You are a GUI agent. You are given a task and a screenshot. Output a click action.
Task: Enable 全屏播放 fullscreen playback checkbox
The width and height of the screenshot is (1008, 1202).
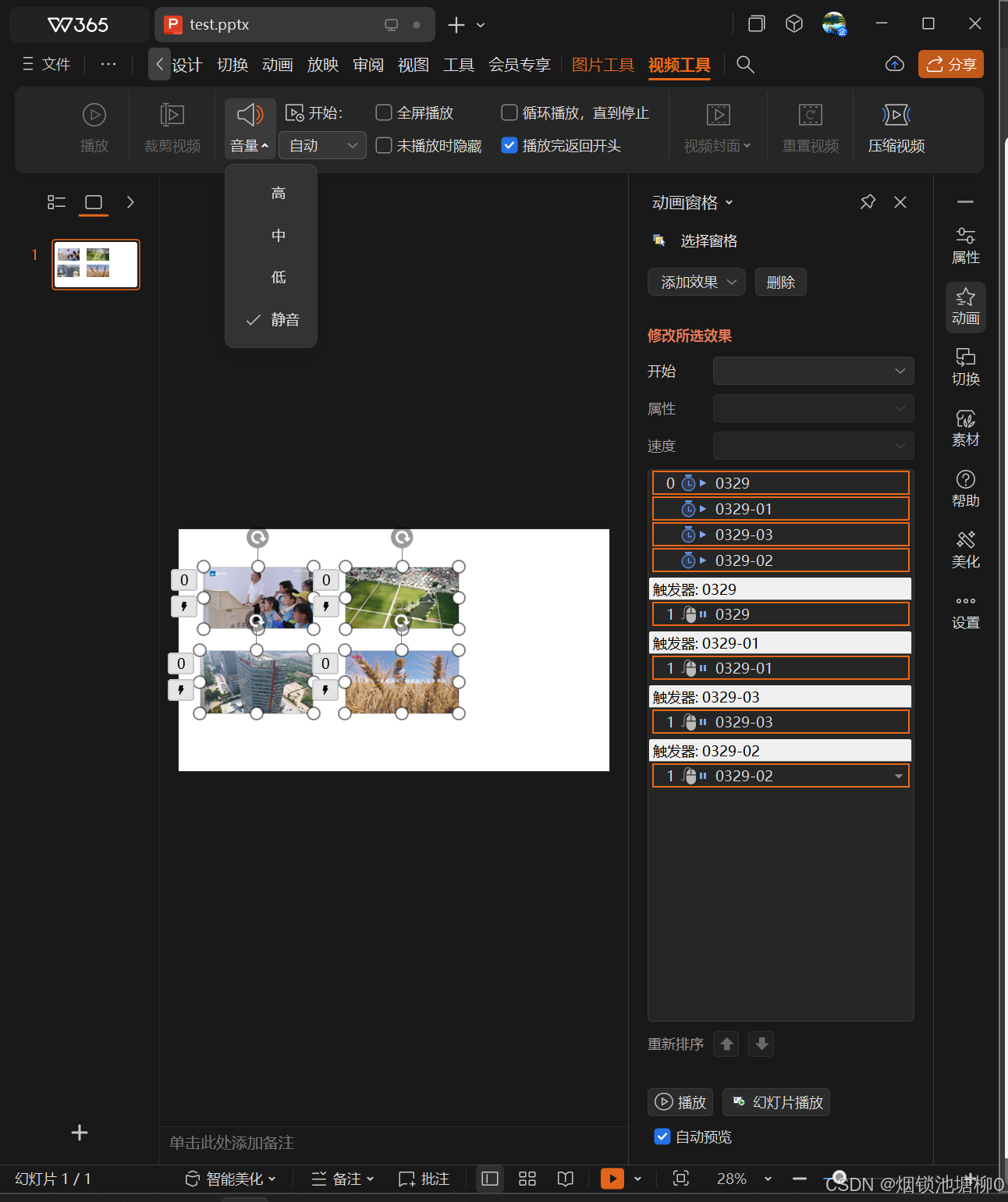pyautogui.click(x=384, y=112)
